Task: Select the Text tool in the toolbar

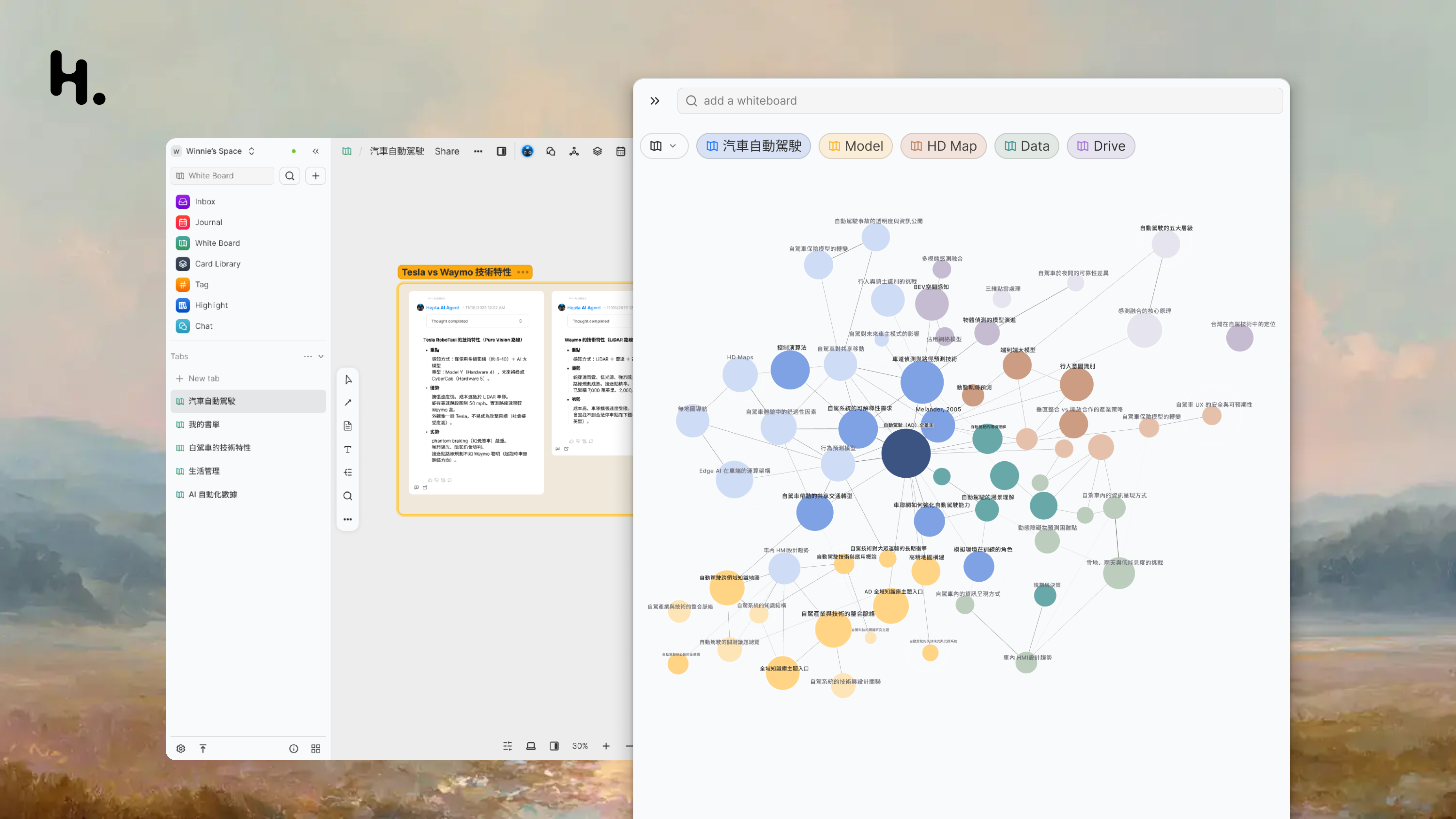Action: (348, 449)
